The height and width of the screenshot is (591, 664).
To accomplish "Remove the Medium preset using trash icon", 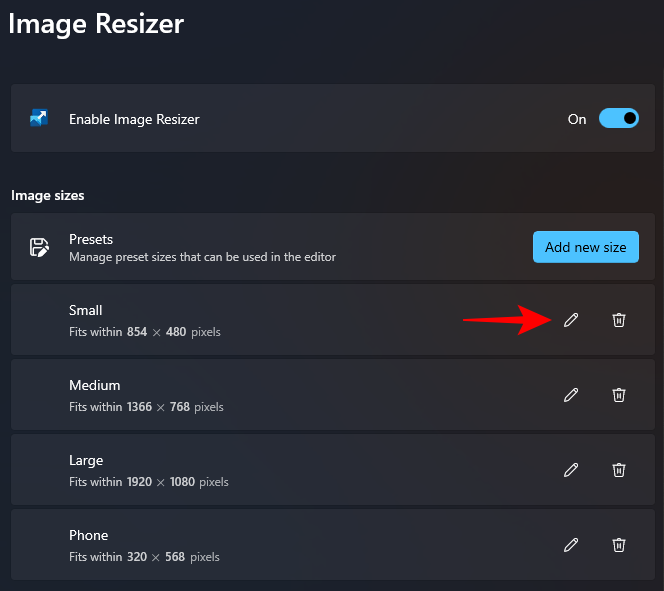I will tap(619, 395).
